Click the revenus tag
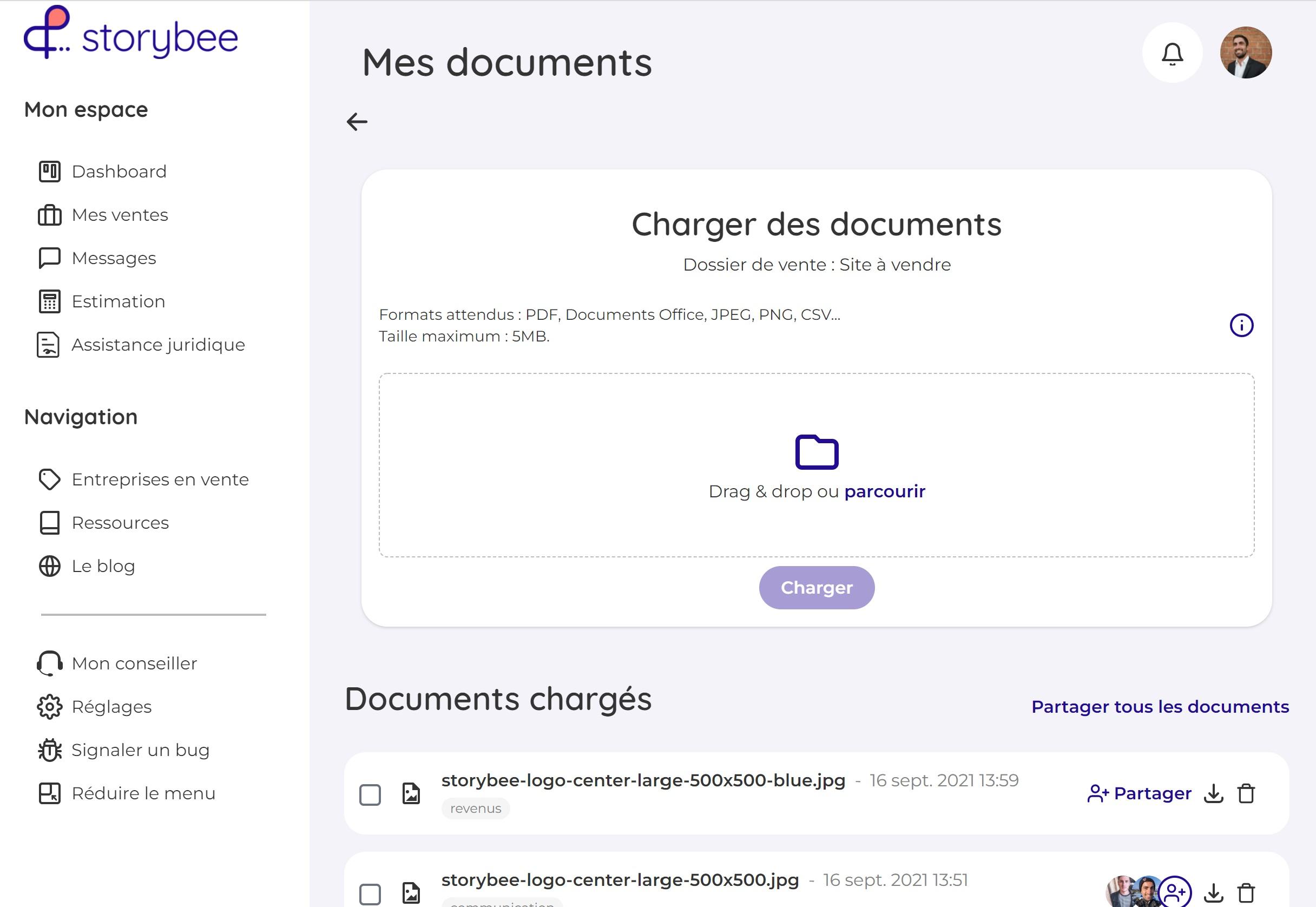1316x907 pixels. (x=476, y=808)
